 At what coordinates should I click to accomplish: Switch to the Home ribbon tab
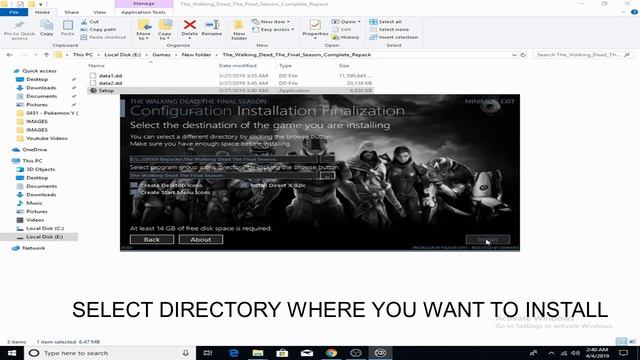click(42, 12)
